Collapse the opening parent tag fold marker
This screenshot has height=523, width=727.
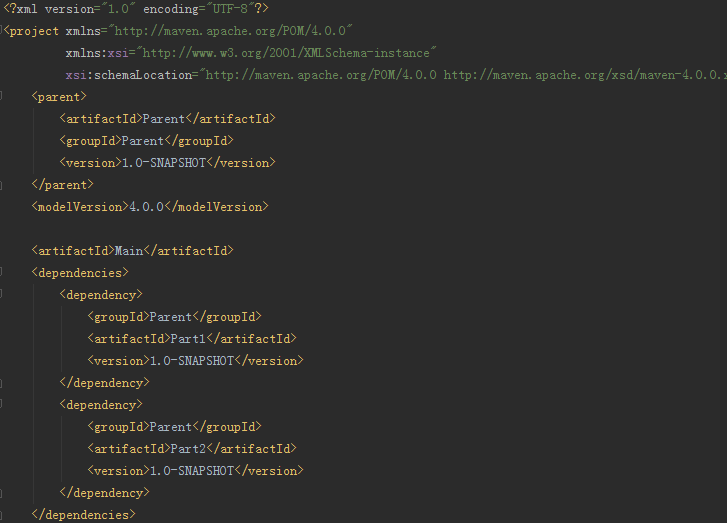pos(1,96)
